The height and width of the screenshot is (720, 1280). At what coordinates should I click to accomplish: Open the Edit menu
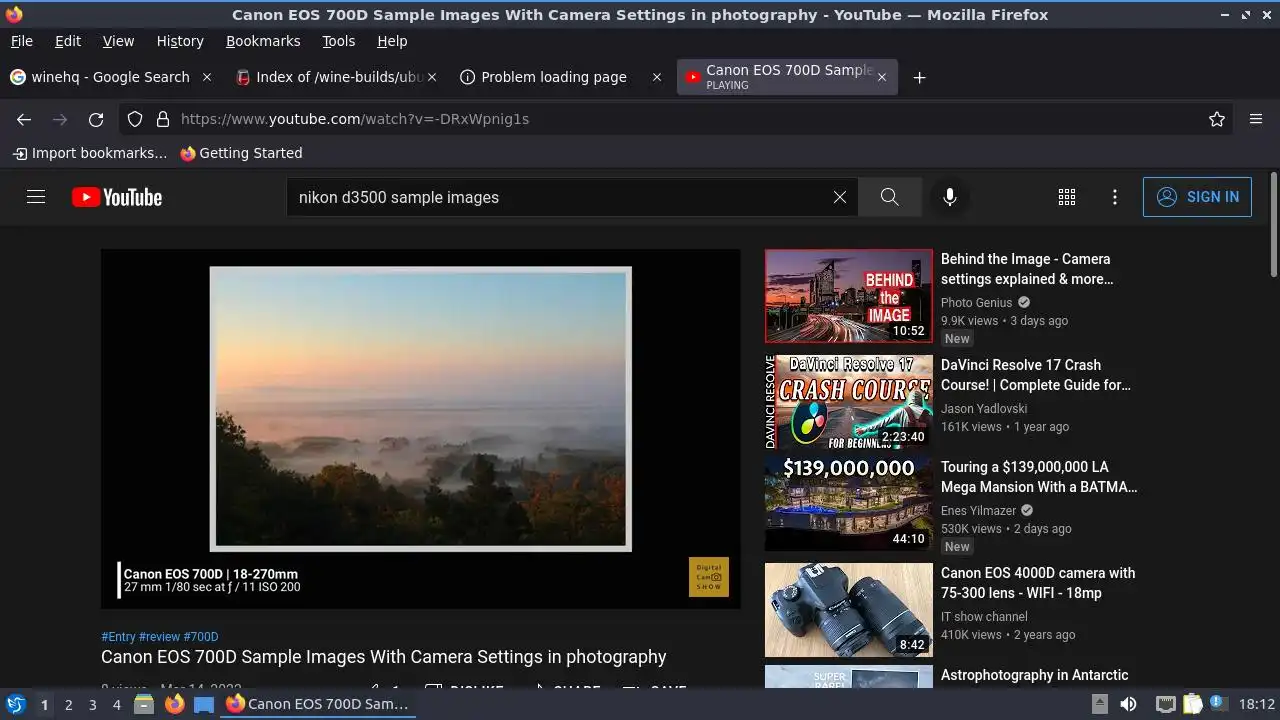(68, 41)
